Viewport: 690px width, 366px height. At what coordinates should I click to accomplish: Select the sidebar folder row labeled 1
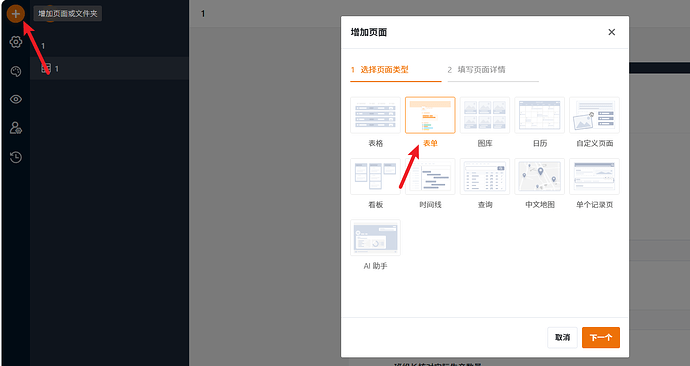tap(110, 46)
